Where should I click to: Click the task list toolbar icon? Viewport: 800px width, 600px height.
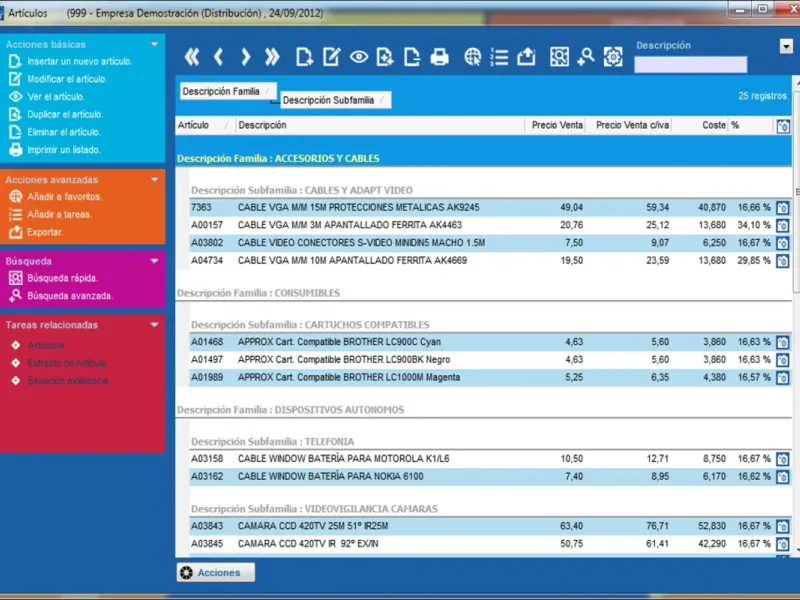coord(499,57)
